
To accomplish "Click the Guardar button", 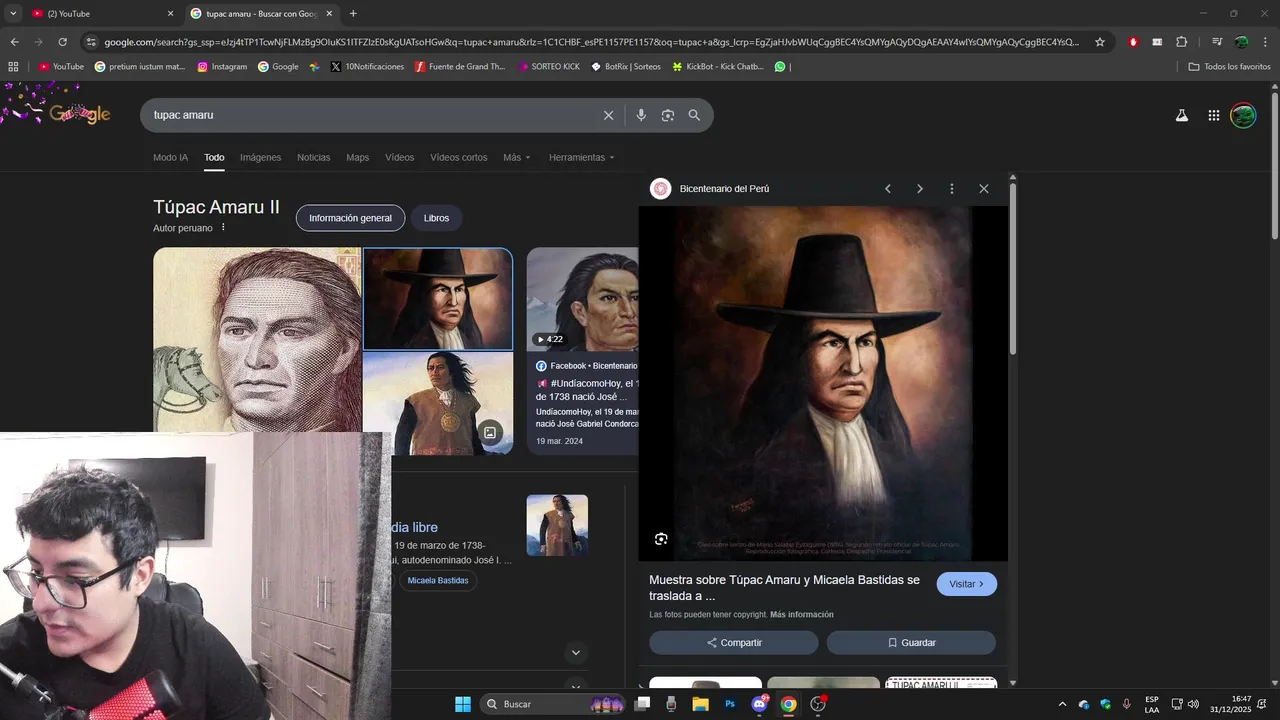I will (x=911, y=643).
